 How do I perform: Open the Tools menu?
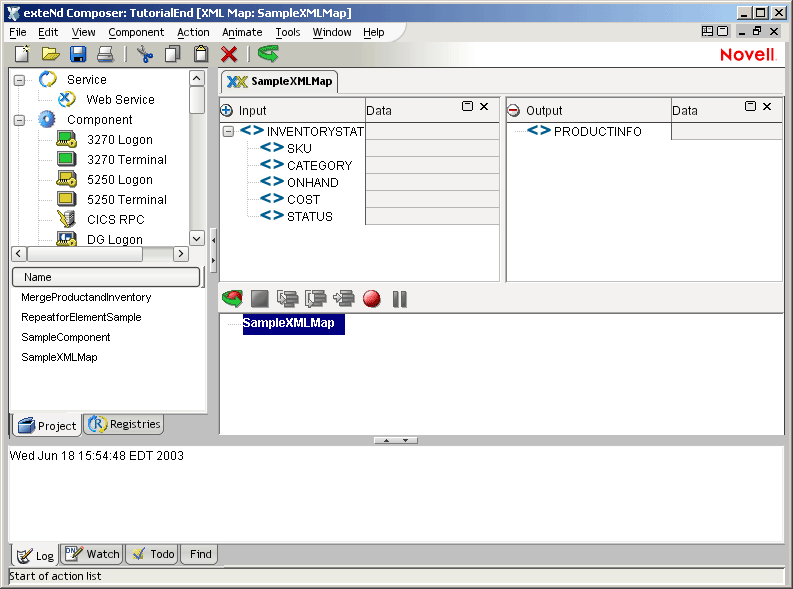(288, 32)
